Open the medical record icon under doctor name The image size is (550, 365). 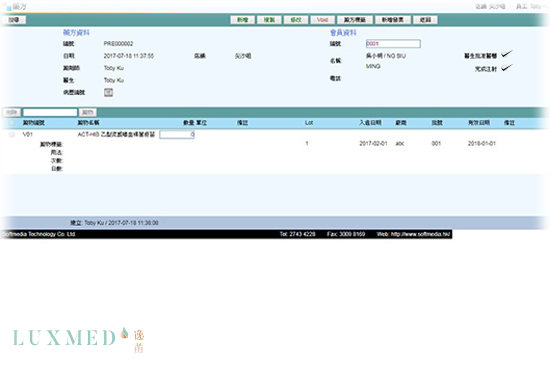pos(108,92)
